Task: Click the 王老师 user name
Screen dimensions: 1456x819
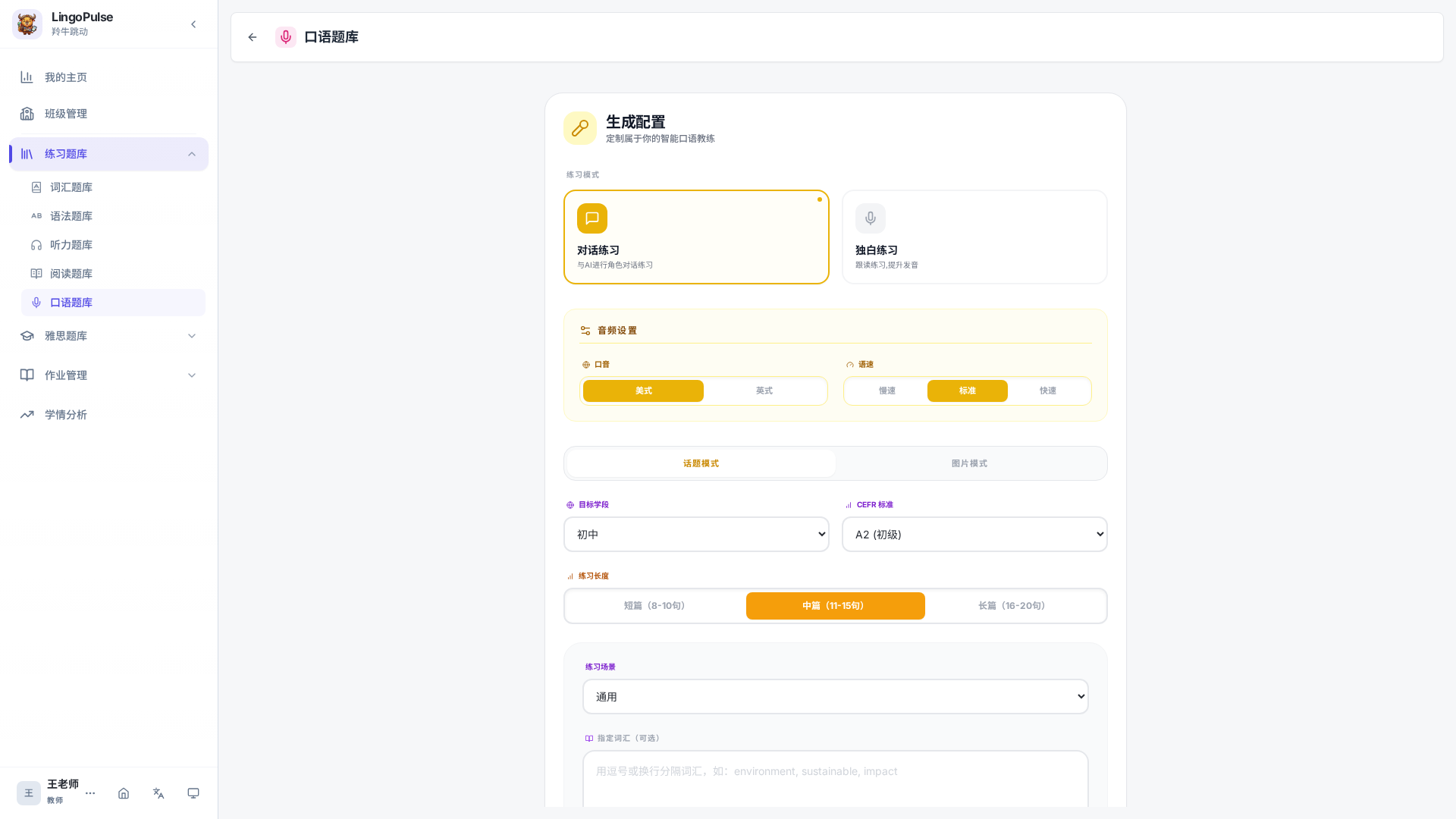Action: click(63, 784)
